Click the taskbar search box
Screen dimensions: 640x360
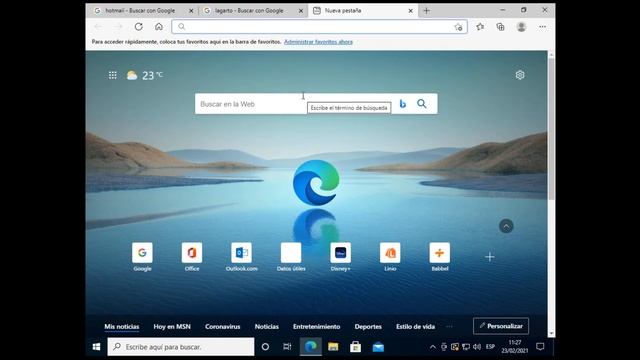[x=181, y=347]
